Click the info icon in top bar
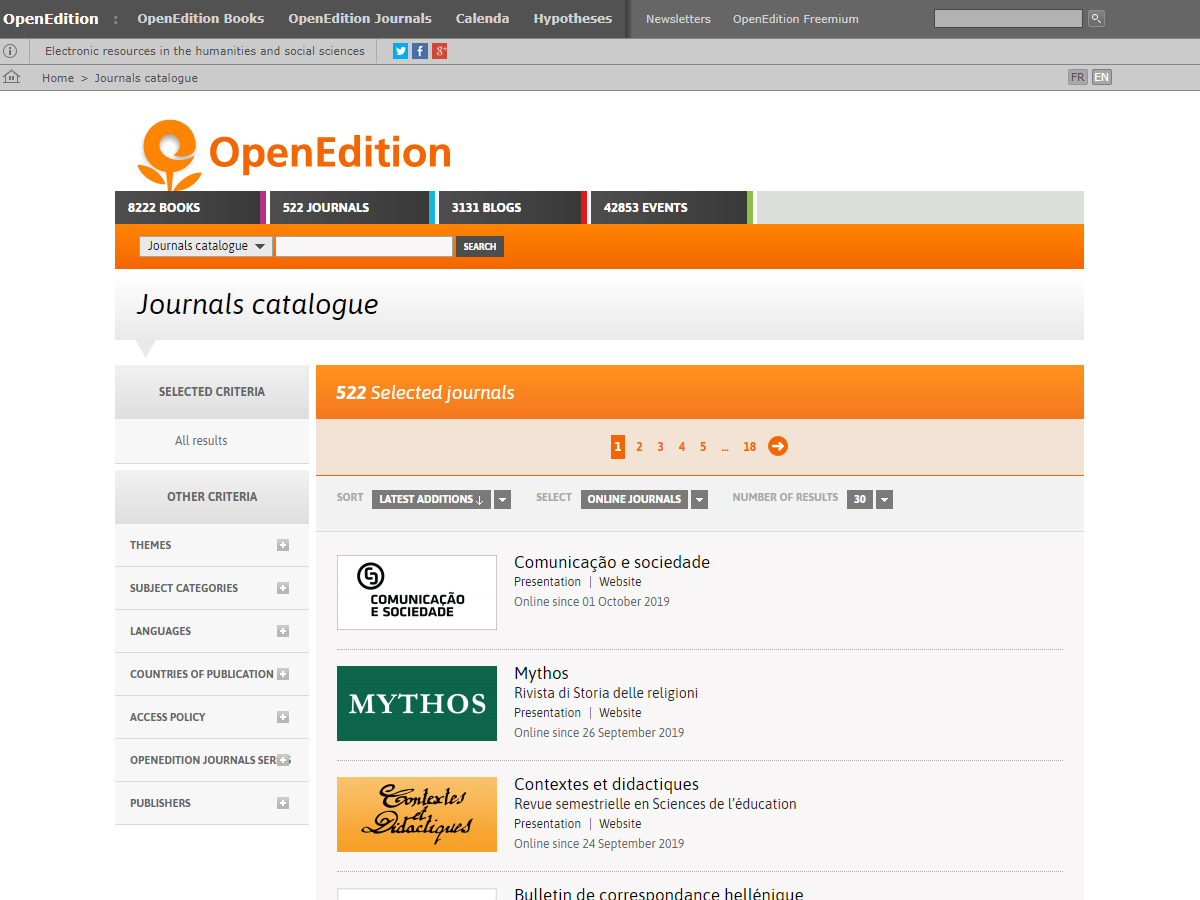Image resolution: width=1200 pixels, height=900 pixels. tap(10, 51)
